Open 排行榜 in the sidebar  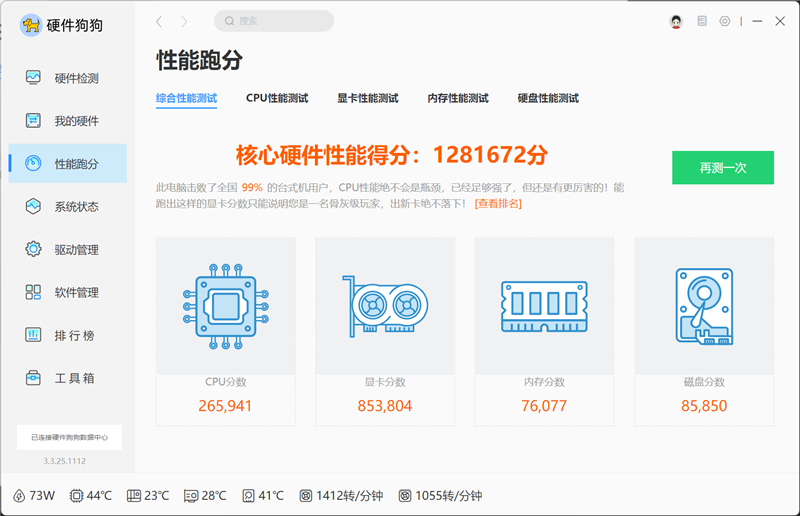[x=67, y=335]
